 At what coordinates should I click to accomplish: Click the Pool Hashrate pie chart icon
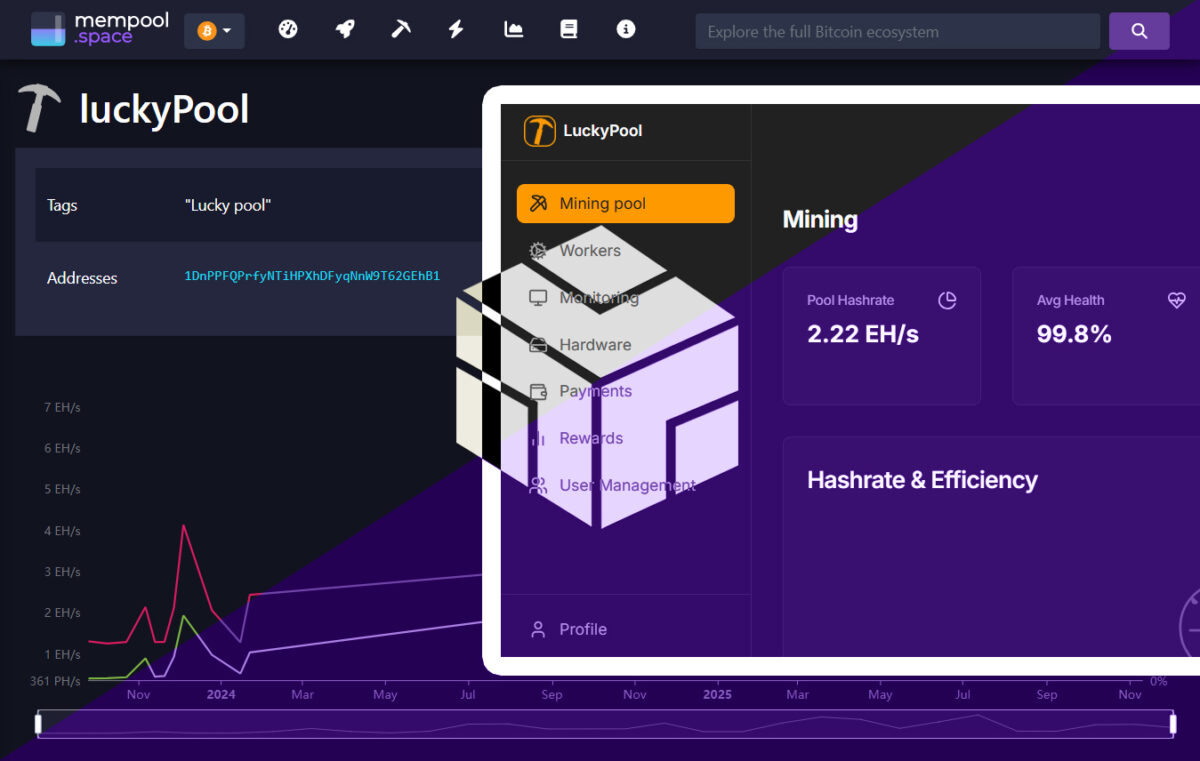coord(947,300)
